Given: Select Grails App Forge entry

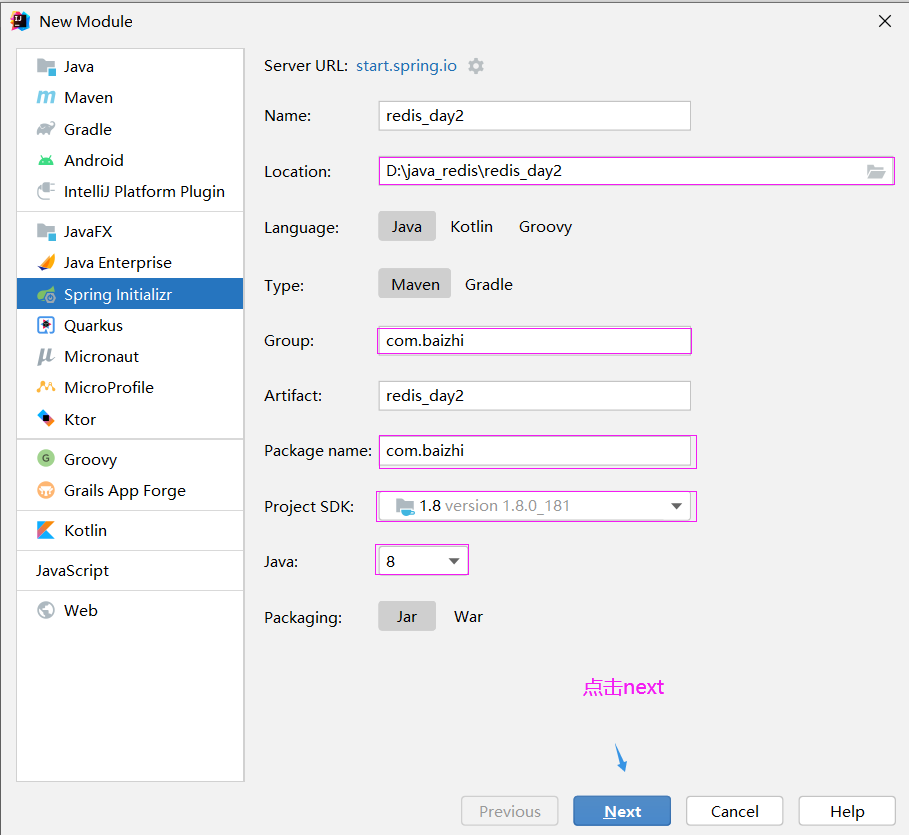Looking at the screenshot, I should pos(130,491).
